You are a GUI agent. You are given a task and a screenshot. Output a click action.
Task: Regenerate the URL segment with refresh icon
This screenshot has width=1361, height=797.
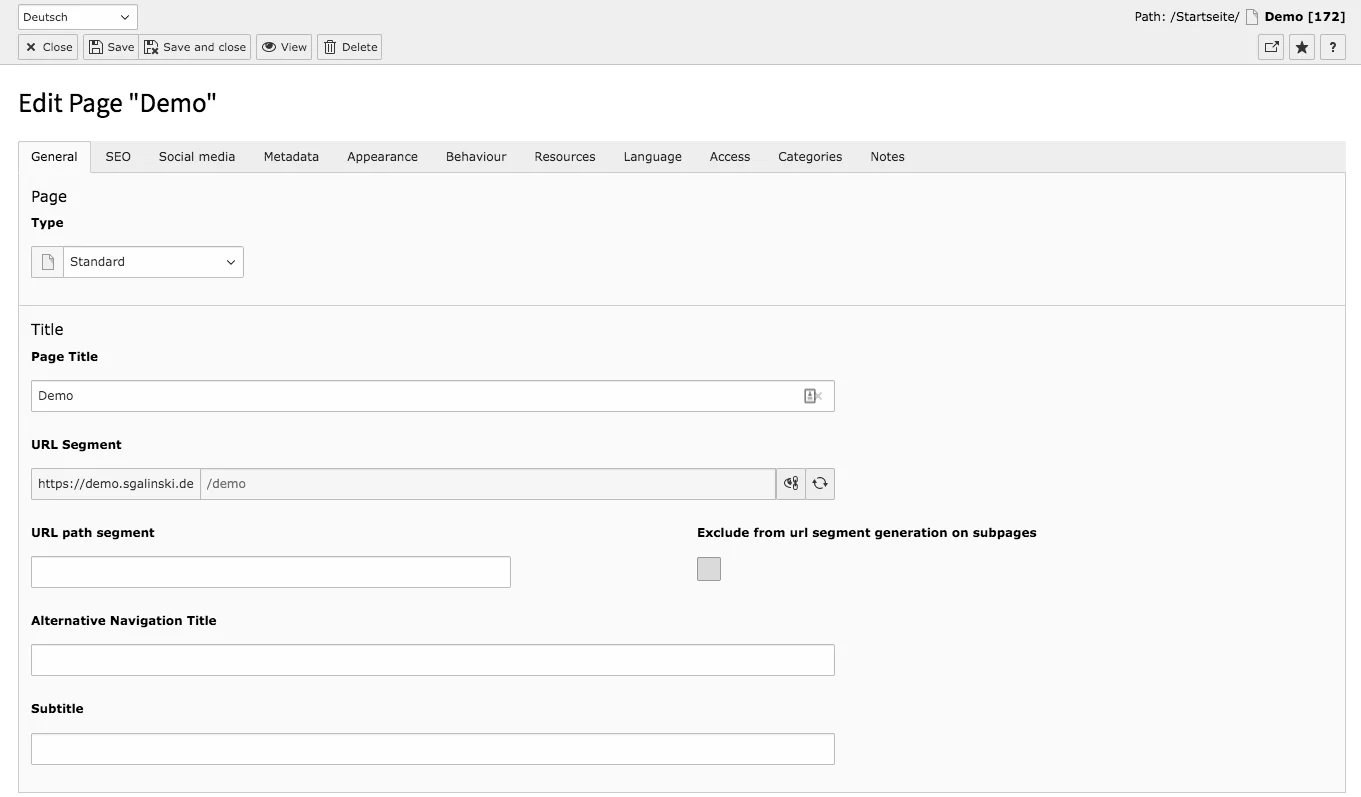tap(819, 483)
